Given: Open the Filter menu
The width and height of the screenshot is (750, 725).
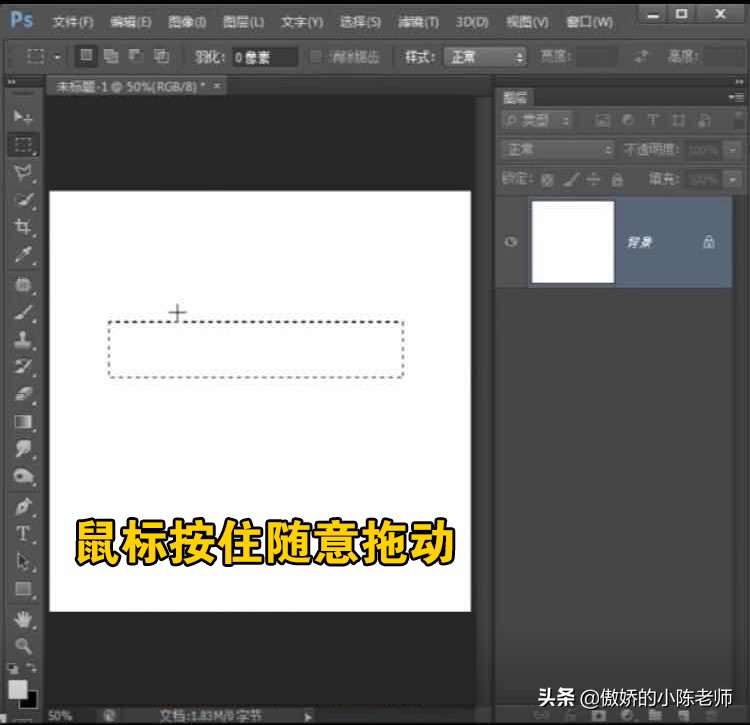Looking at the screenshot, I should (418, 22).
